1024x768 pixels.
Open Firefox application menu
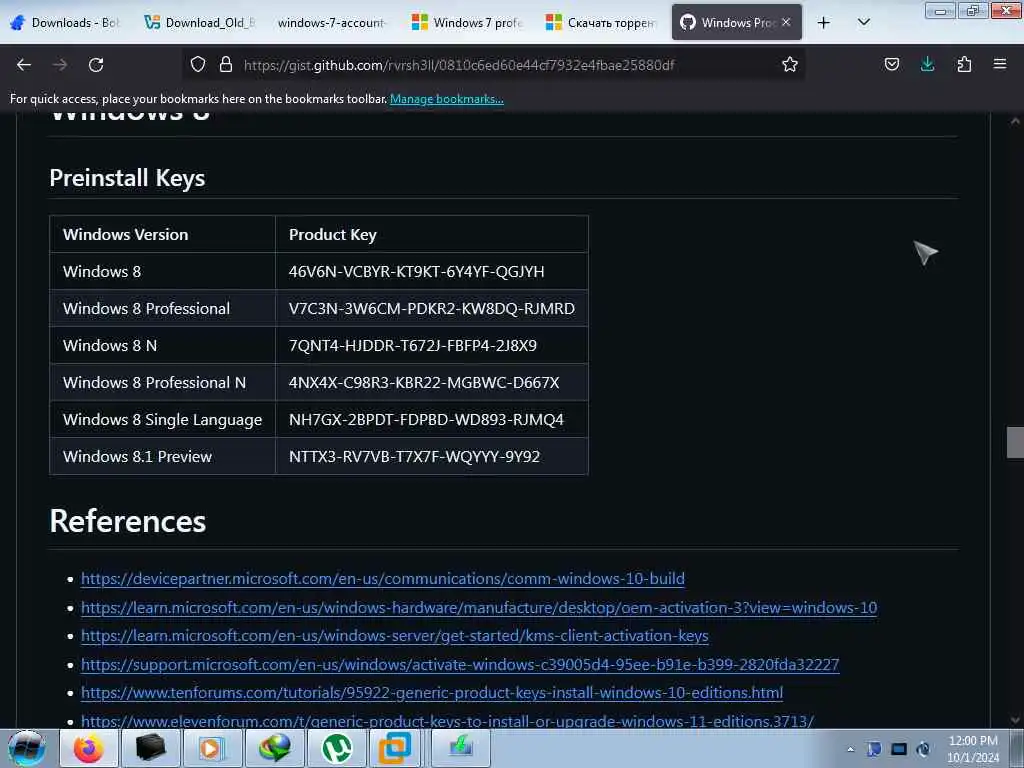click(1000, 64)
